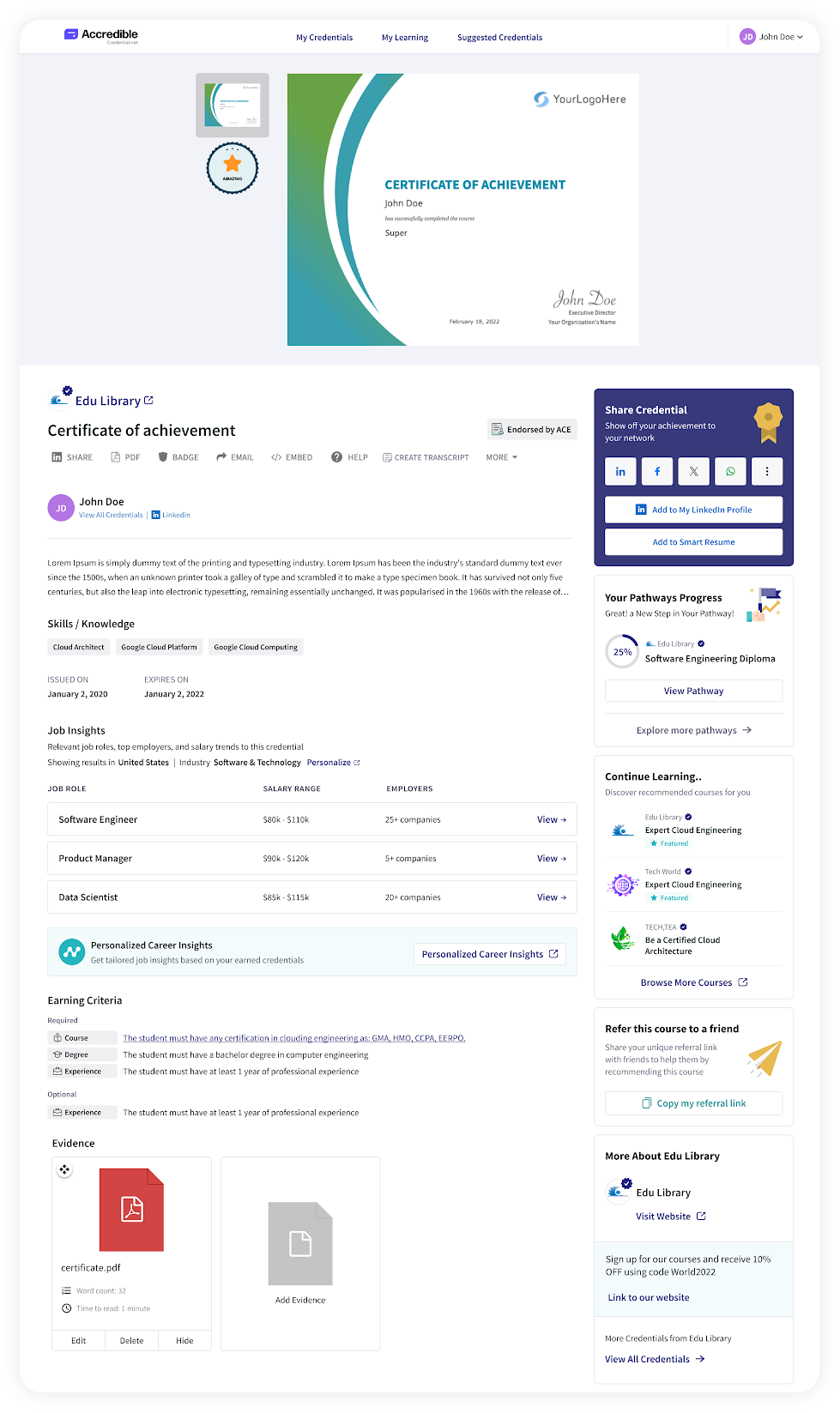The image size is (840, 1413).
Task: Download credential as PDF
Action: 125,457
